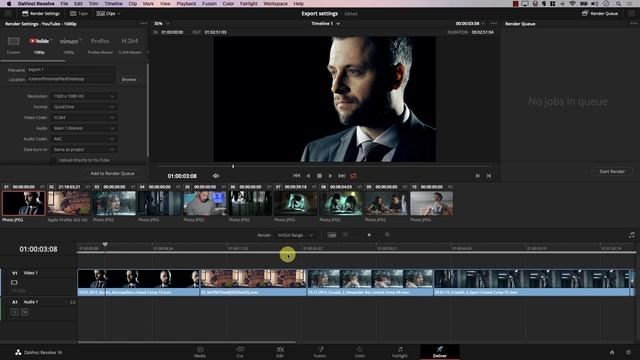Click the Filename input field

point(71,70)
